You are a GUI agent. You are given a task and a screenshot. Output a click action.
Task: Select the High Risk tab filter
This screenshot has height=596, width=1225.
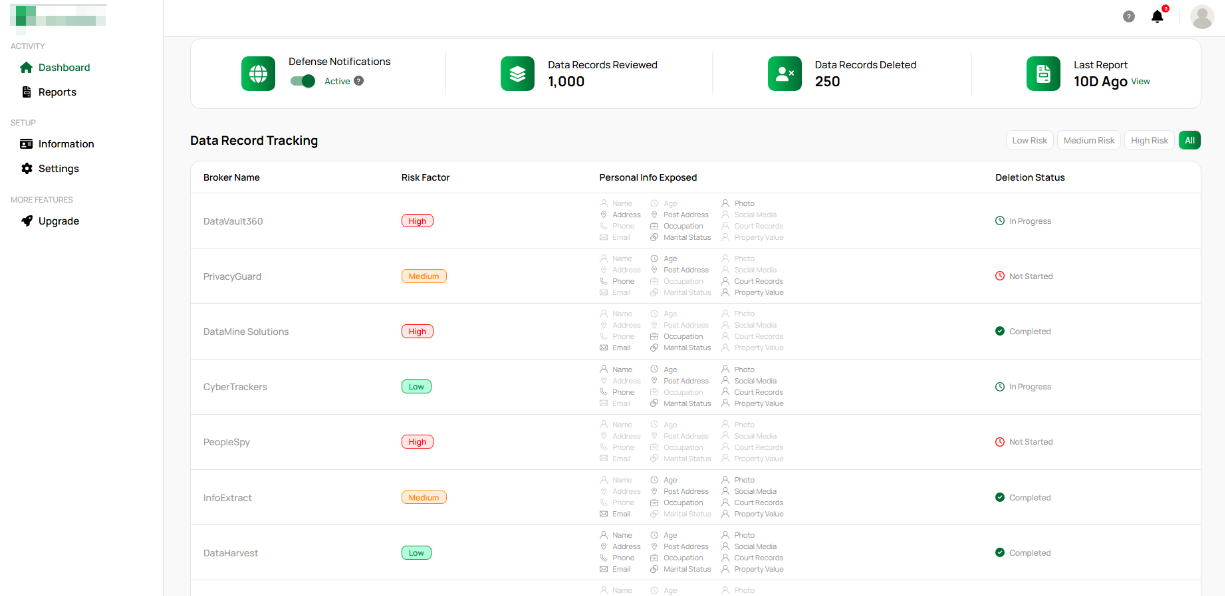click(1149, 140)
